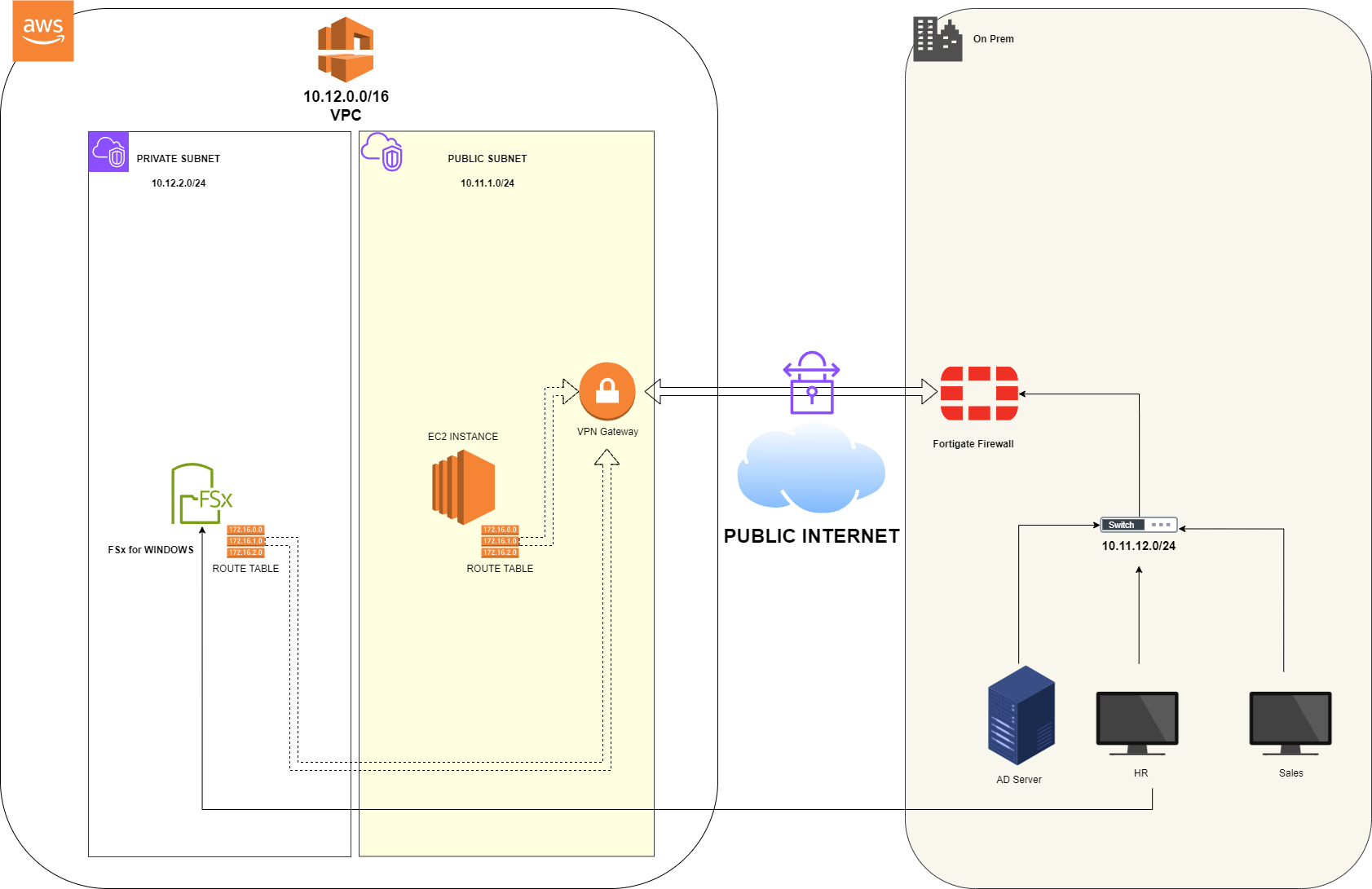This screenshot has height=889, width=1372.
Task: Click the AD Server tower icon
Action: pos(1021,715)
